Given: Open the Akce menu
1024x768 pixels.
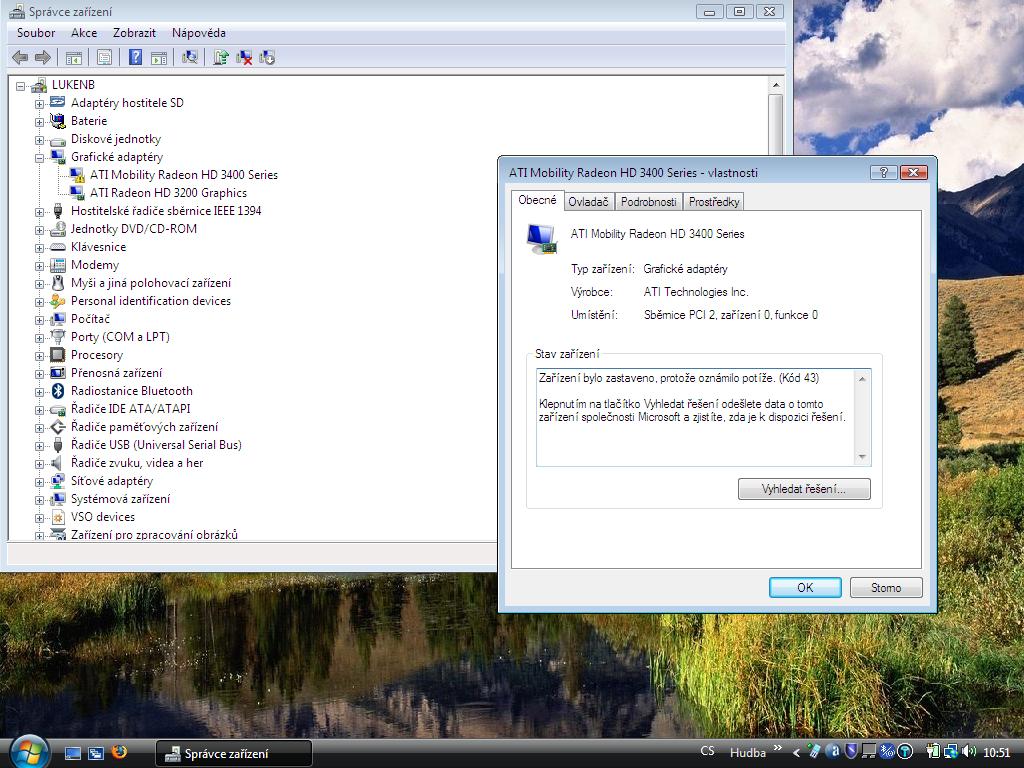Looking at the screenshot, I should (84, 33).
